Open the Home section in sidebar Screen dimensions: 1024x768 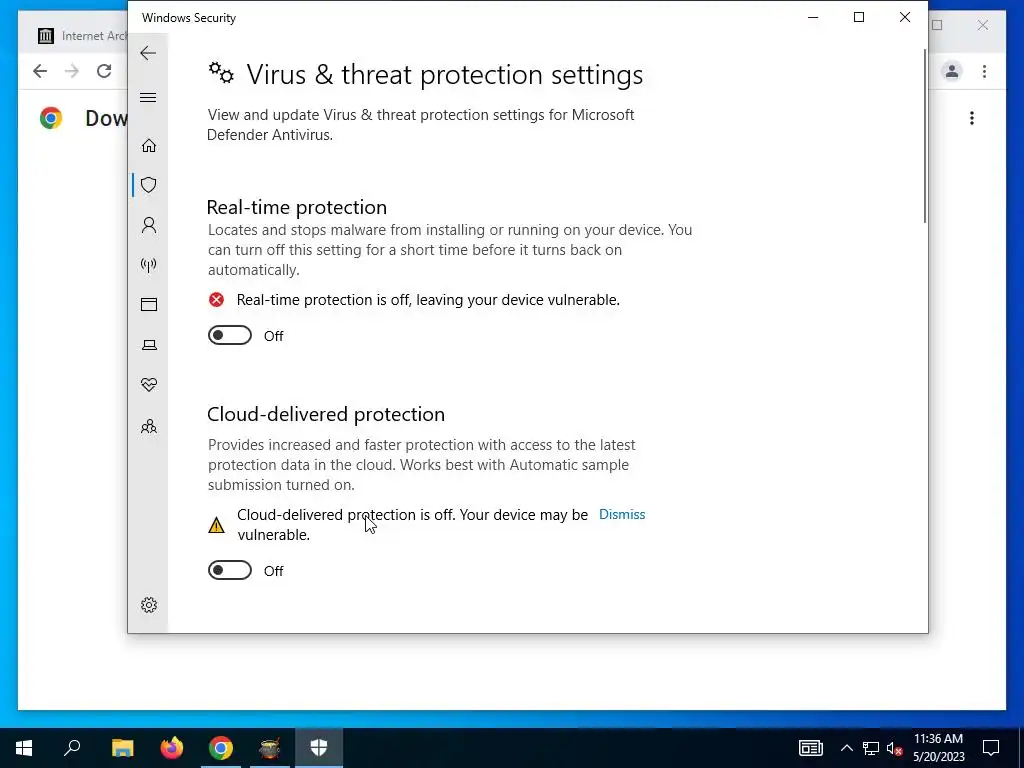149,145
